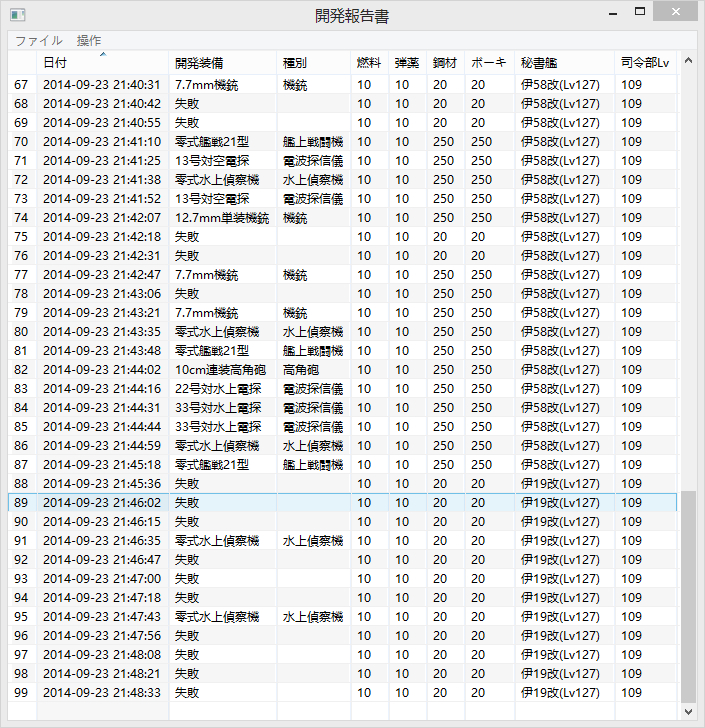Select row number 76
The height and width of the screenshot is (728, 705).
(x=21, y=256)
